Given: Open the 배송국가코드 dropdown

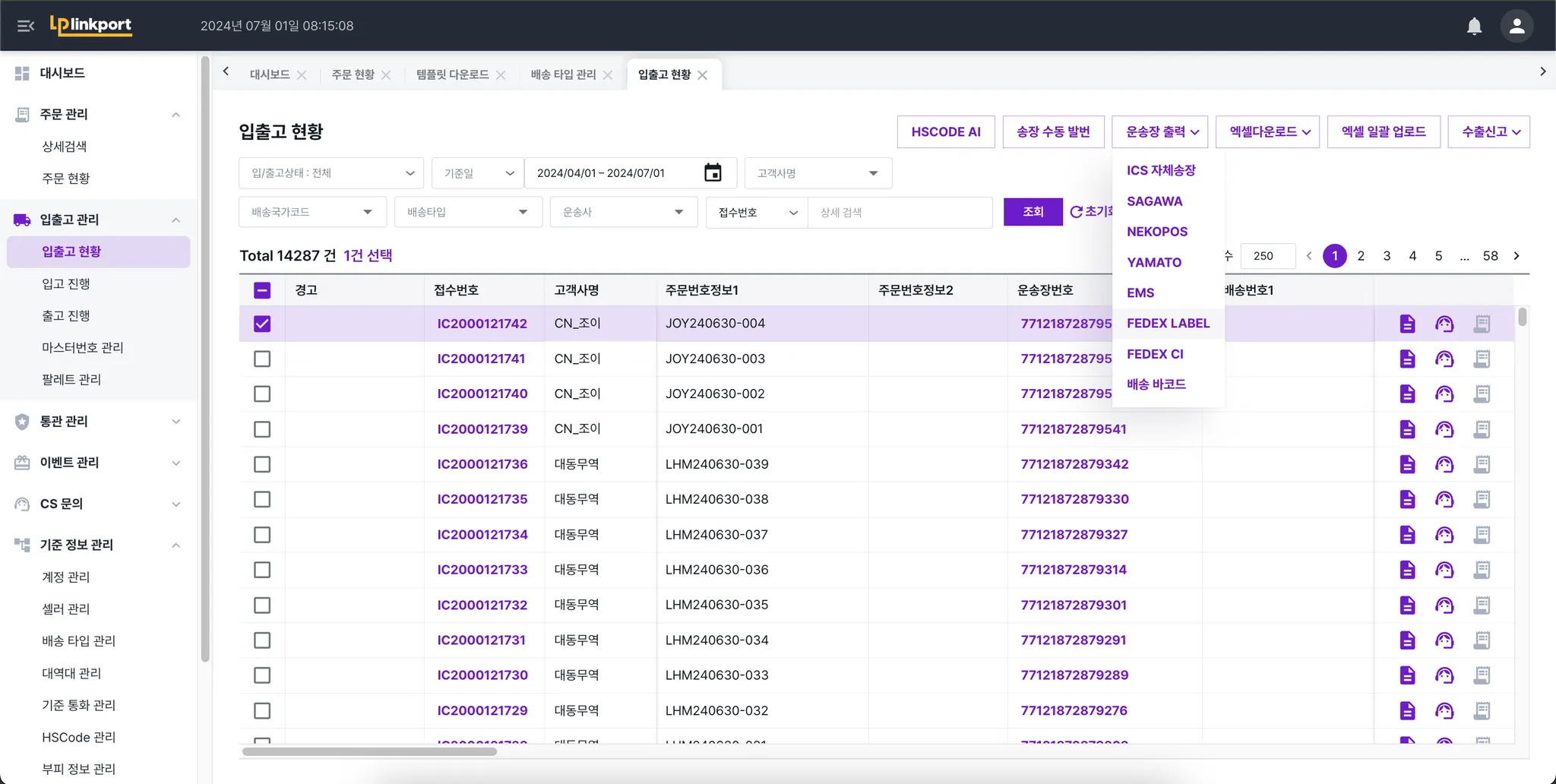Looking at the screenshot, I should [x=312, y=212].
